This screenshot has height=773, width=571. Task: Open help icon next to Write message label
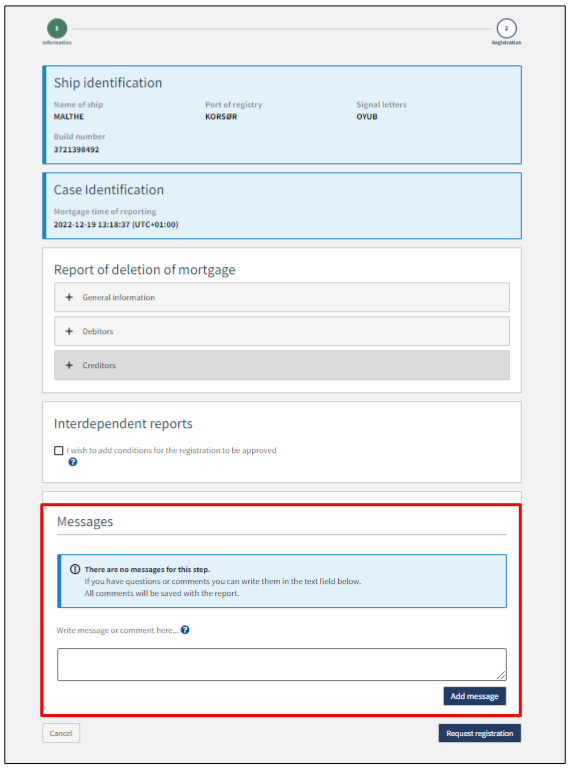tap(185, 630)
